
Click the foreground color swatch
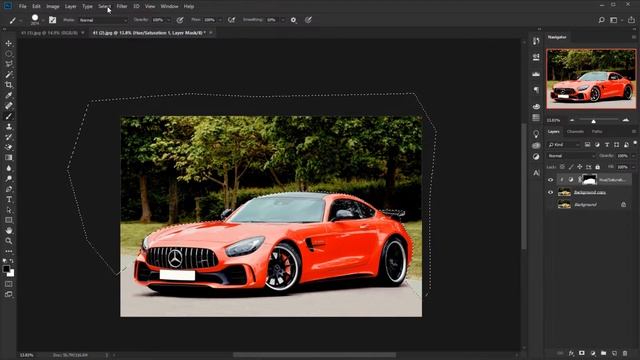click(x=6, y=269)
